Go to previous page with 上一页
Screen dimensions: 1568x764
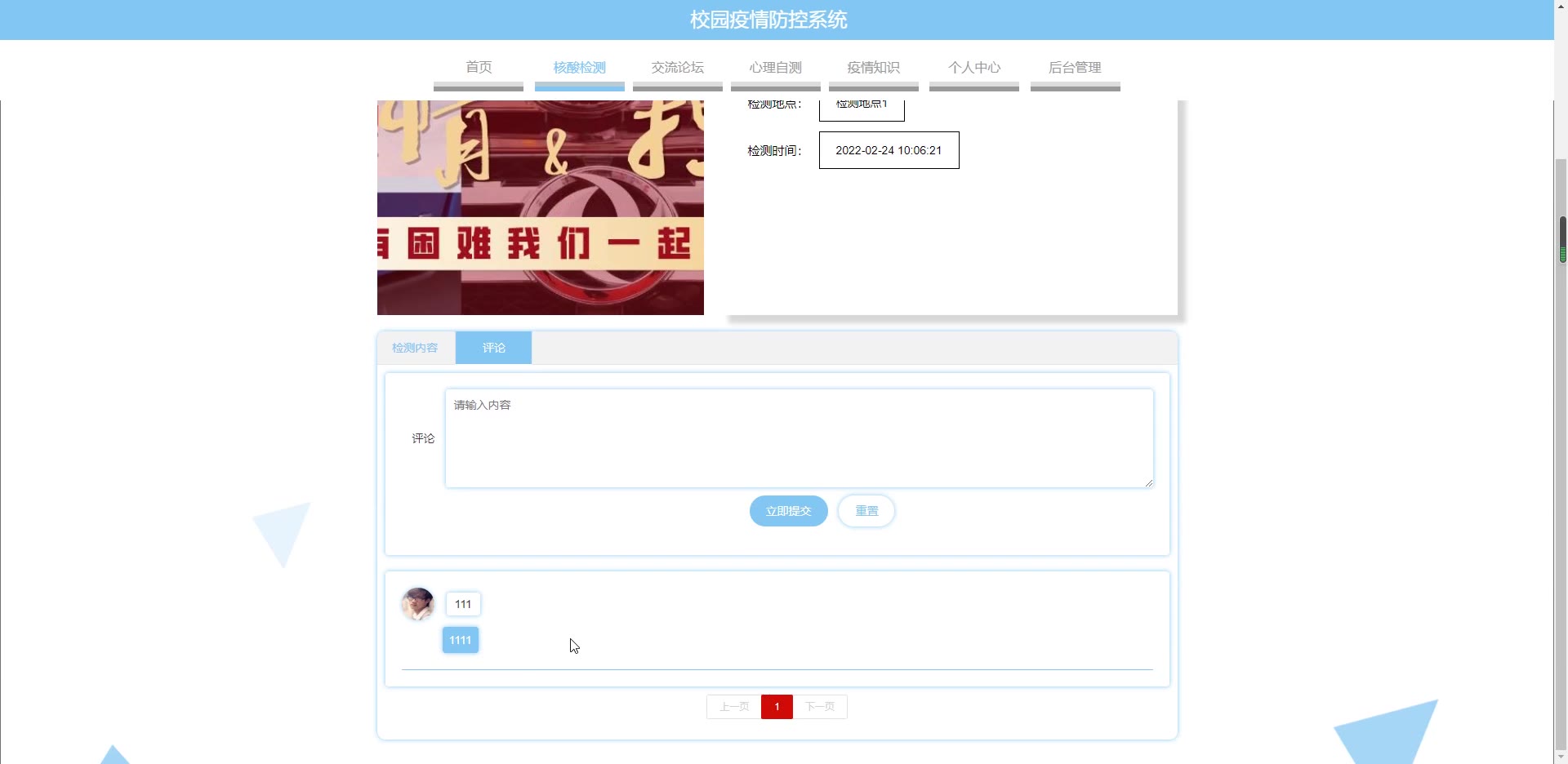[734, 707]
